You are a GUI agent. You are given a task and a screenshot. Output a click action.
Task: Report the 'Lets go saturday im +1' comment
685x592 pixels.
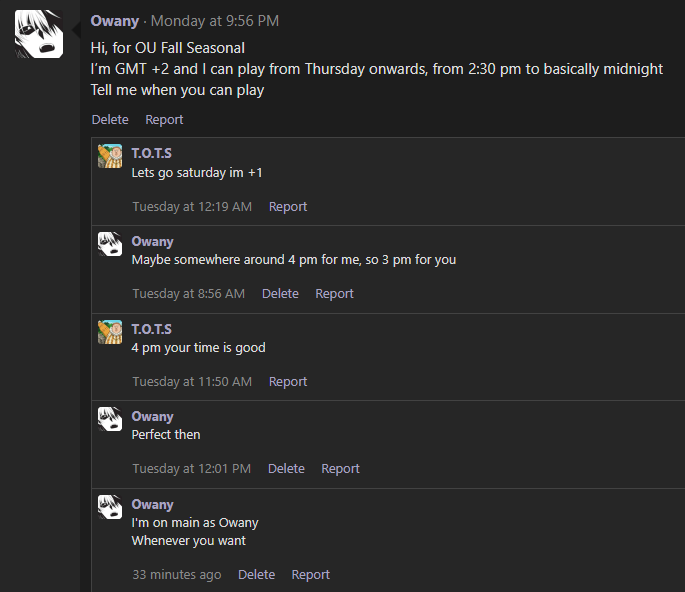pos(288,206)
